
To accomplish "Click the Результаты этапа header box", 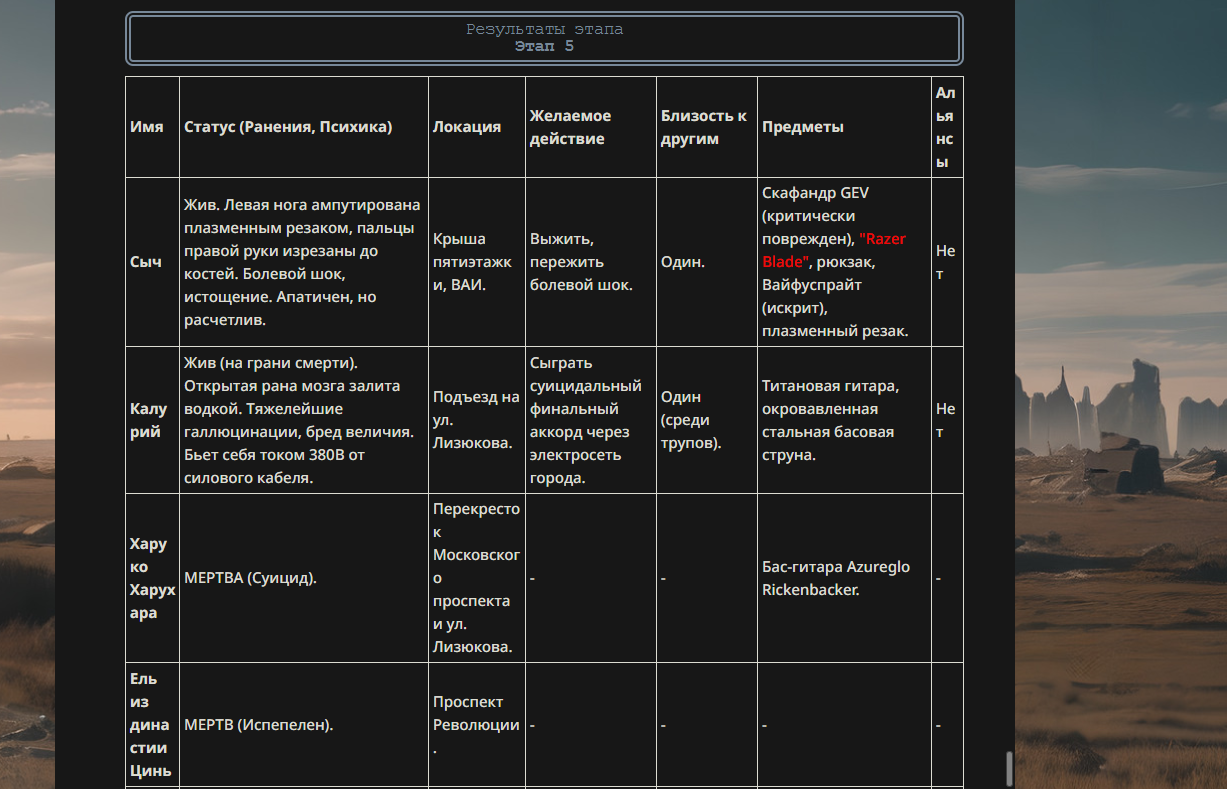I will (544, 38).
